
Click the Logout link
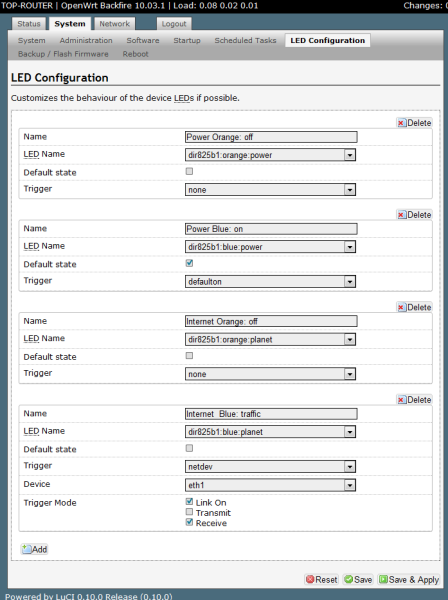point(174,24)
